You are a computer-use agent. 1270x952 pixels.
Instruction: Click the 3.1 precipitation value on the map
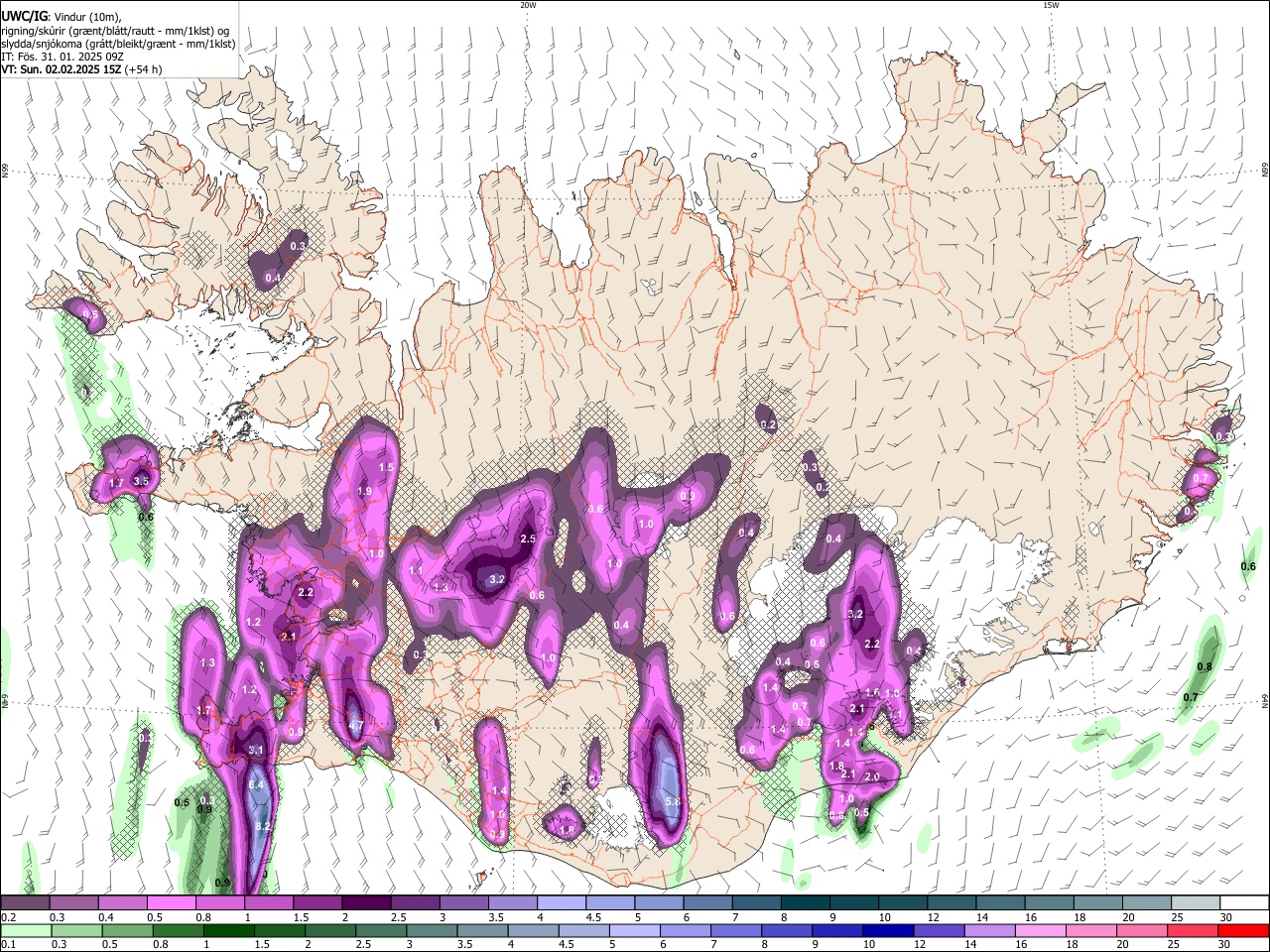(x=256, y=750)
